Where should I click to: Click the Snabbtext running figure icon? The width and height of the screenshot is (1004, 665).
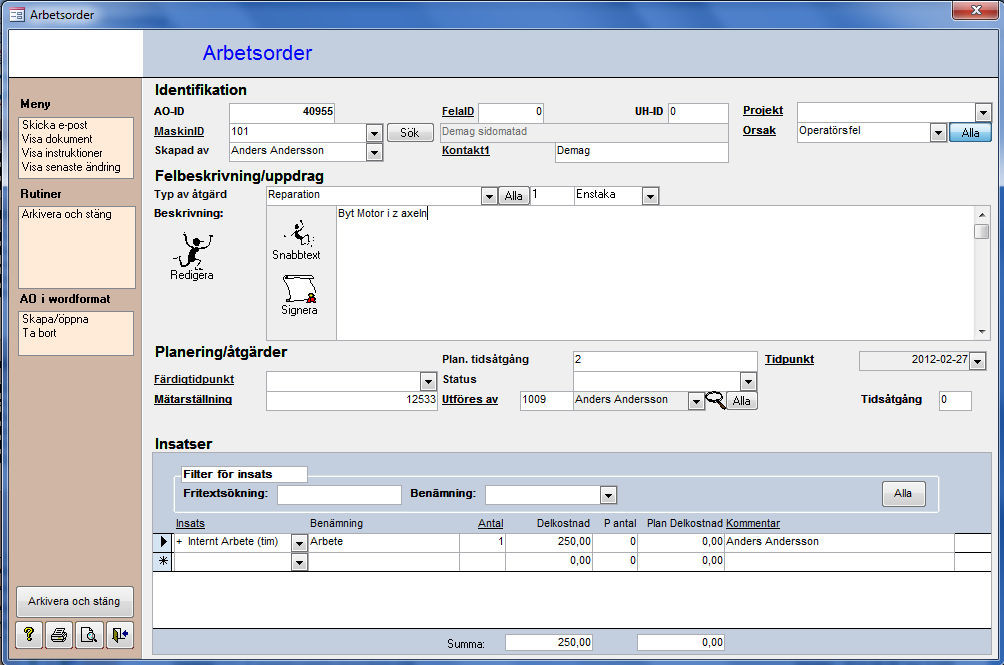[298, 234]
